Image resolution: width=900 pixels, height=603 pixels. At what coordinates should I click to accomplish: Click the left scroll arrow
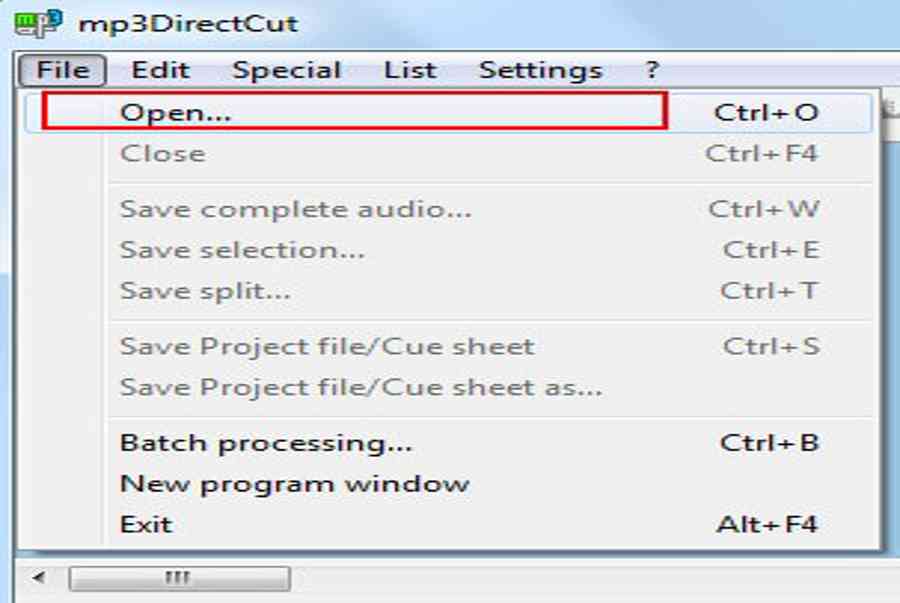coord(38,578)
